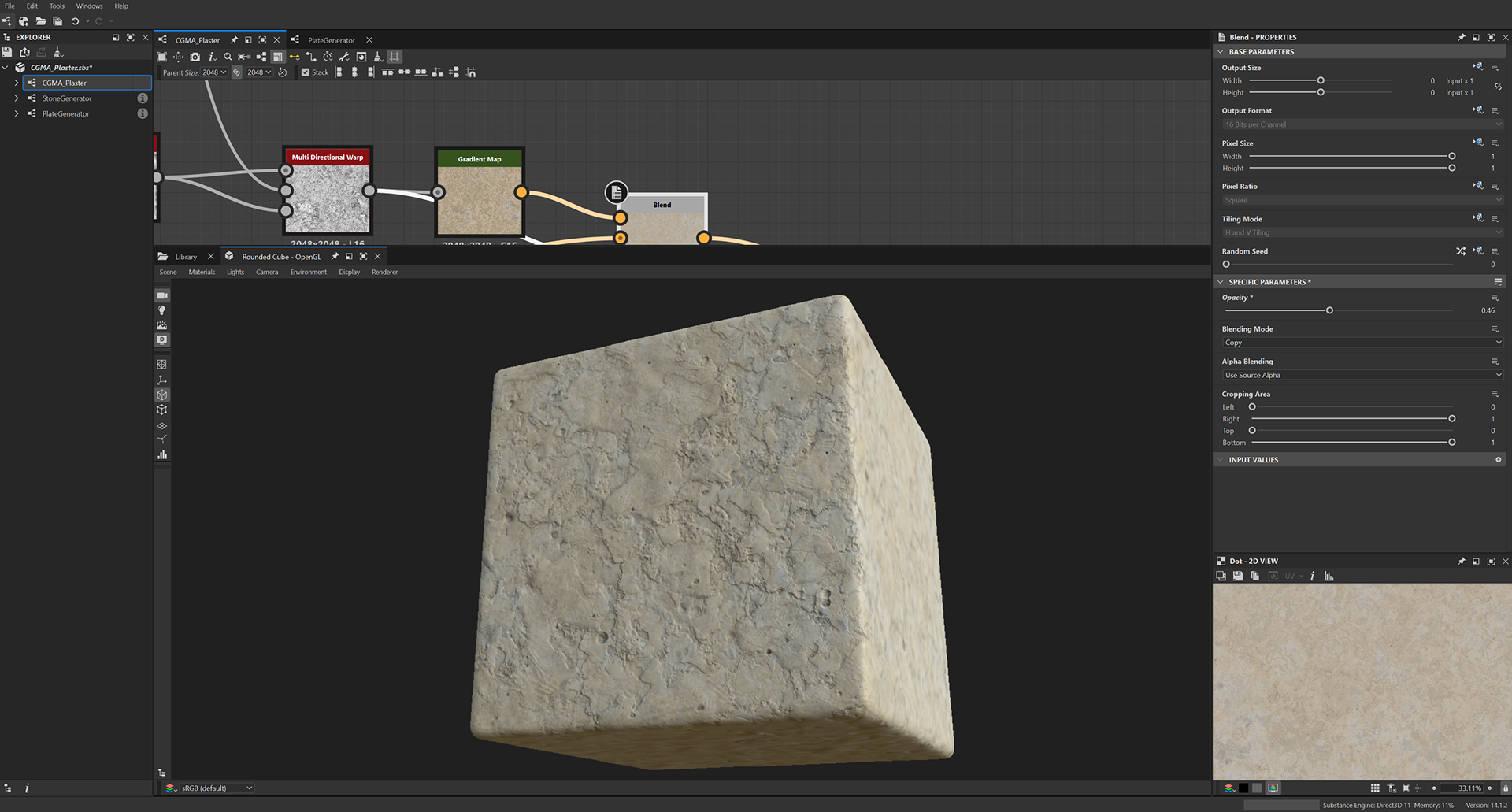Pin the CGMA_Plaster graph tab

tap(234, 39)
